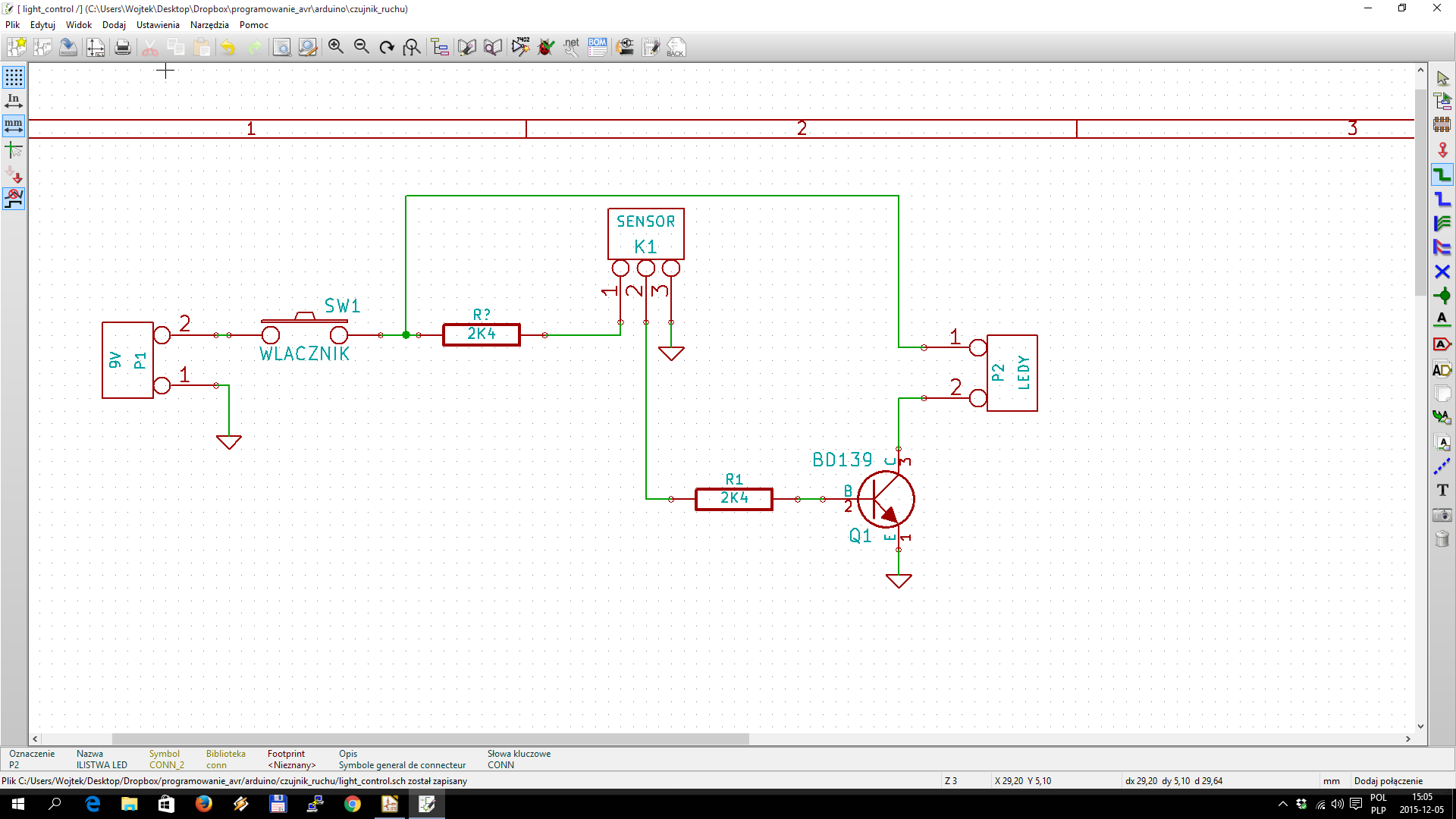Toggle show hidden pins button
This screenshot has height=819, width=1456.
14,176
